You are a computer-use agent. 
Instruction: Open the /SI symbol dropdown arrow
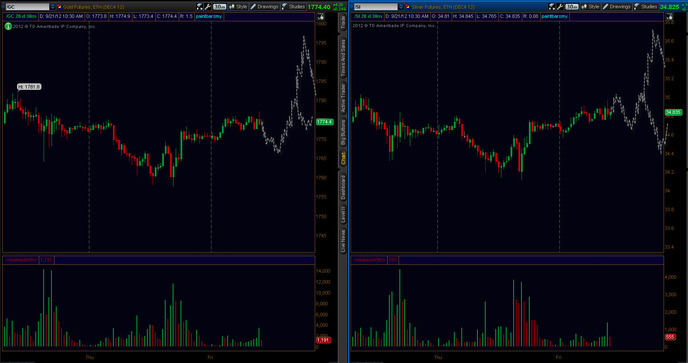(x=401, y=7)
